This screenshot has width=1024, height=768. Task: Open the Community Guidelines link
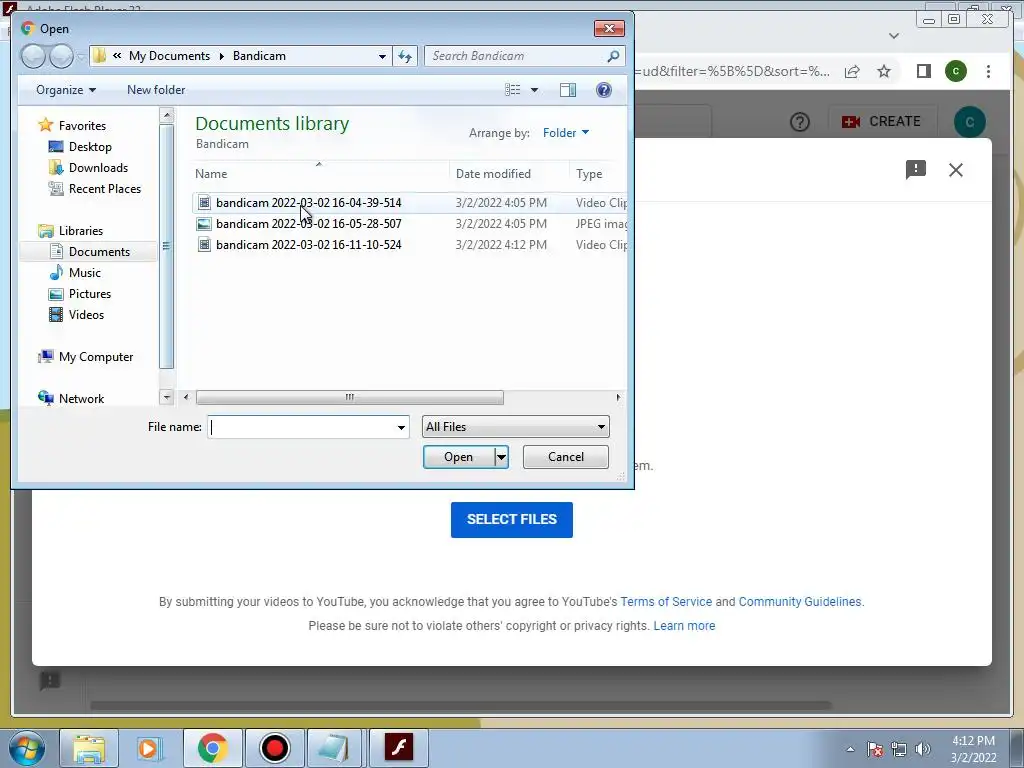[x=800, y=602]
